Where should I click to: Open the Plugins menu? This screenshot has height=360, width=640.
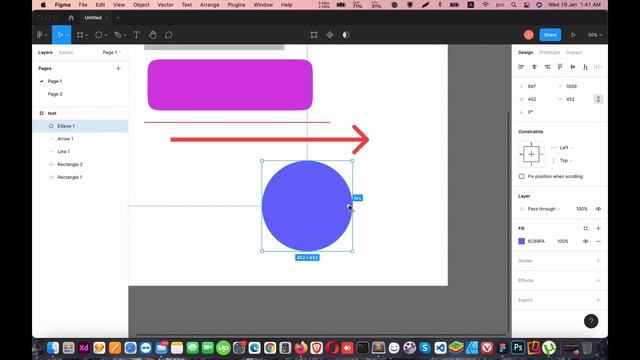click(x=236, y=5)
